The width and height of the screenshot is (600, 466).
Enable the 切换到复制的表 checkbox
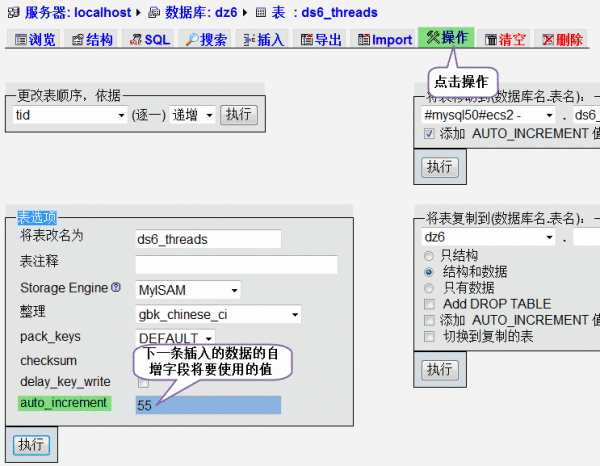click(x=429, y=337)
